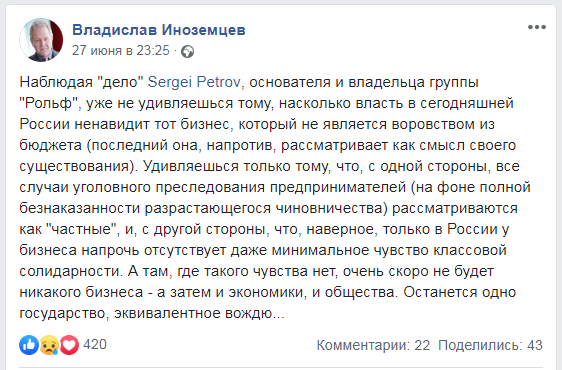Click the crying sad-face reaction icon
Screen dimensions: 562x370
point(49,345)
